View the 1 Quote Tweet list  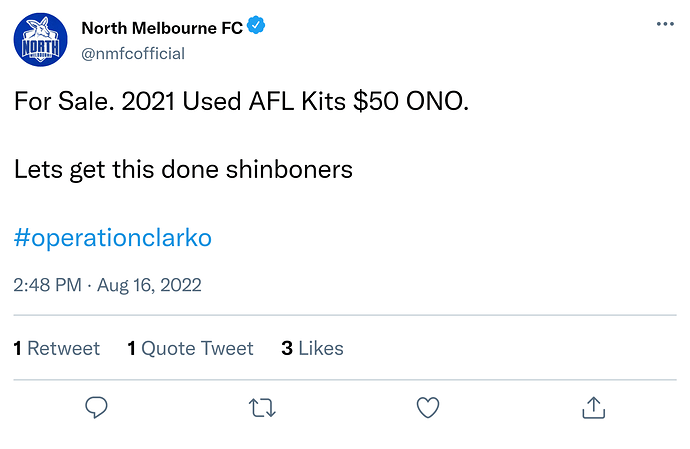(191, 348)
